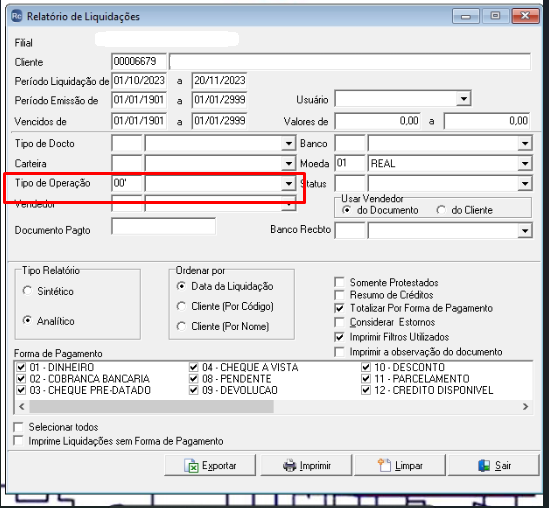
Task: Tick the Selecionar todos checkbox
Action: coord(18,427)
